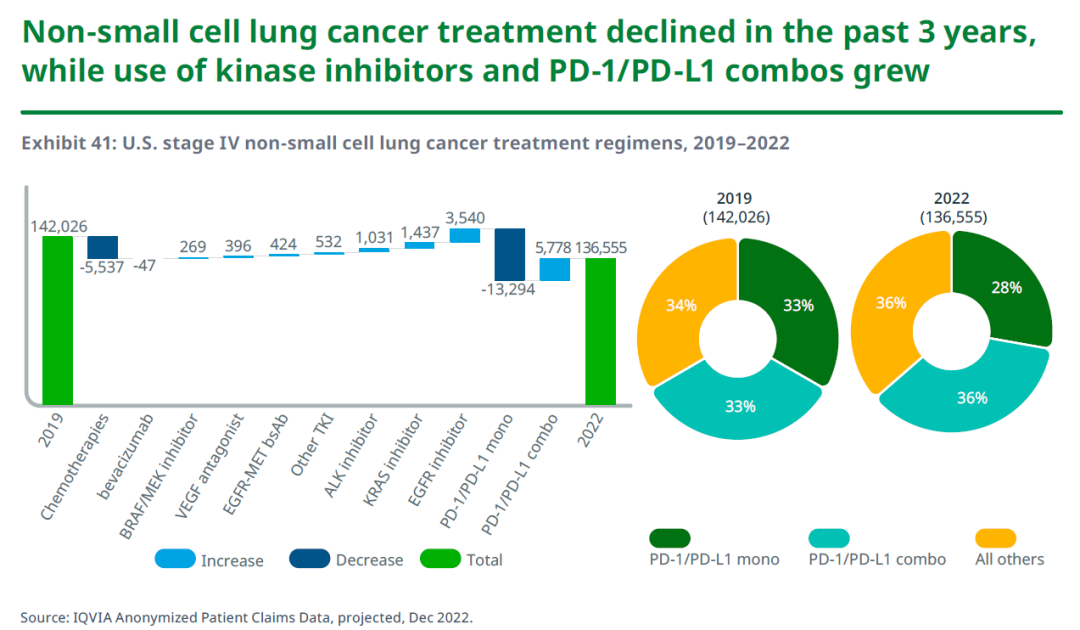1080x630 pixels.
Task: Click the PD-1/PD-L1 combo legend swatch
Action: point(829,538)
